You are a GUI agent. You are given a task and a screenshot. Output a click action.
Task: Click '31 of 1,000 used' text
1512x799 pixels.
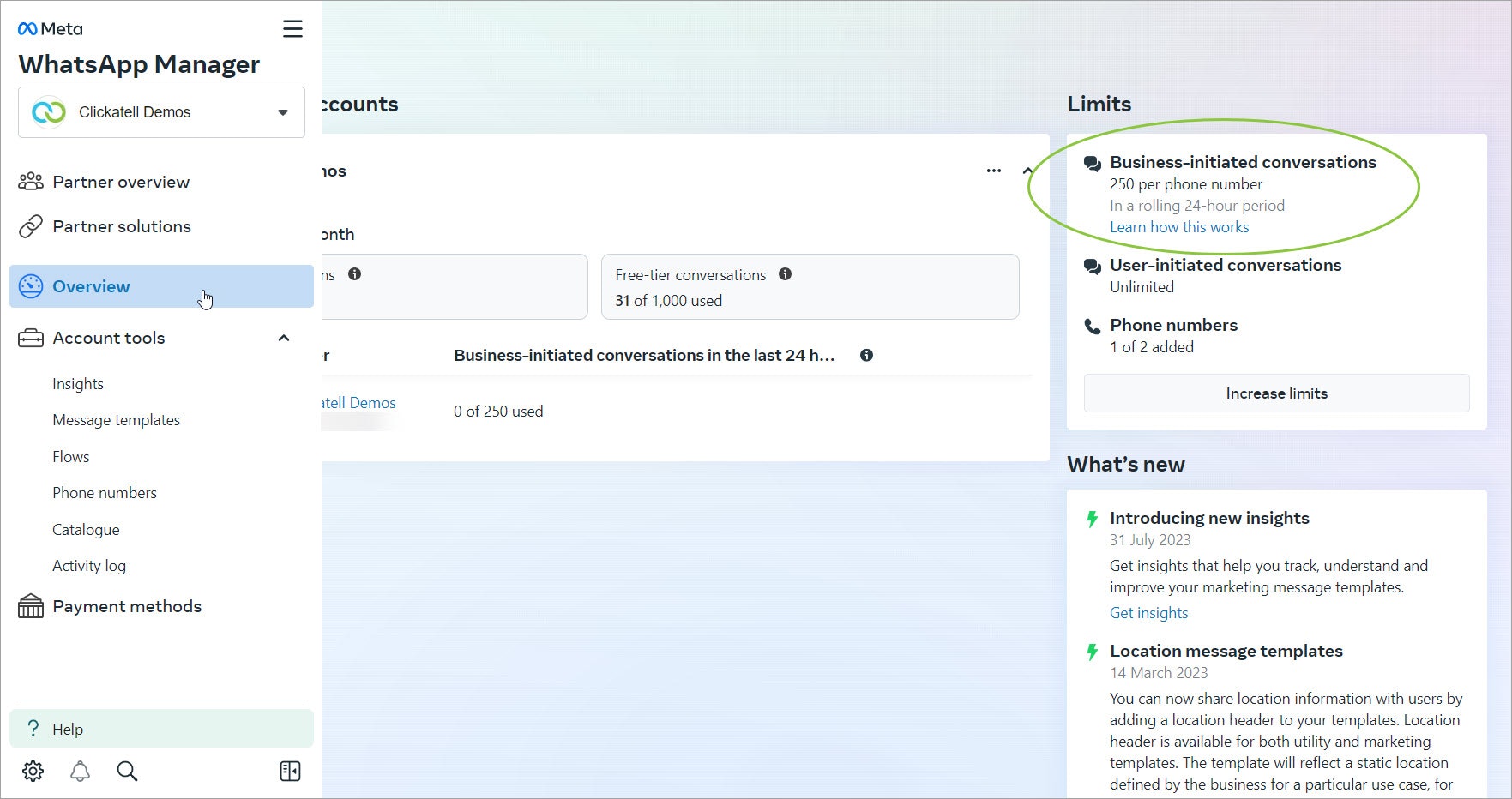[x=669, y=301]
